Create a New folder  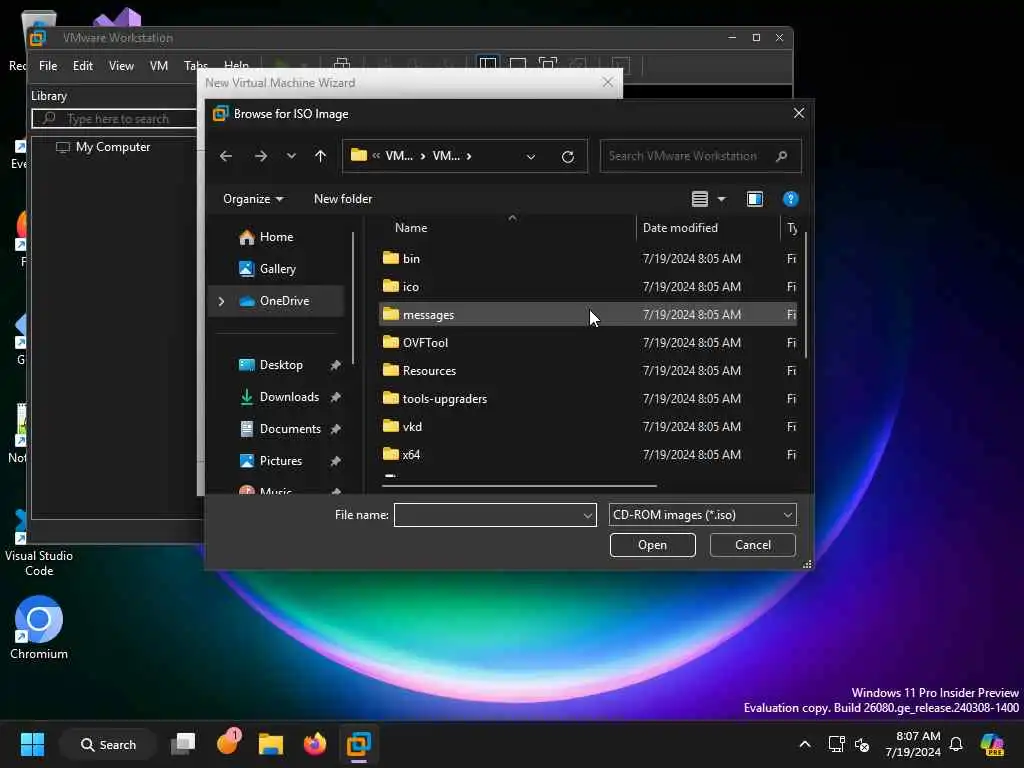343,199
